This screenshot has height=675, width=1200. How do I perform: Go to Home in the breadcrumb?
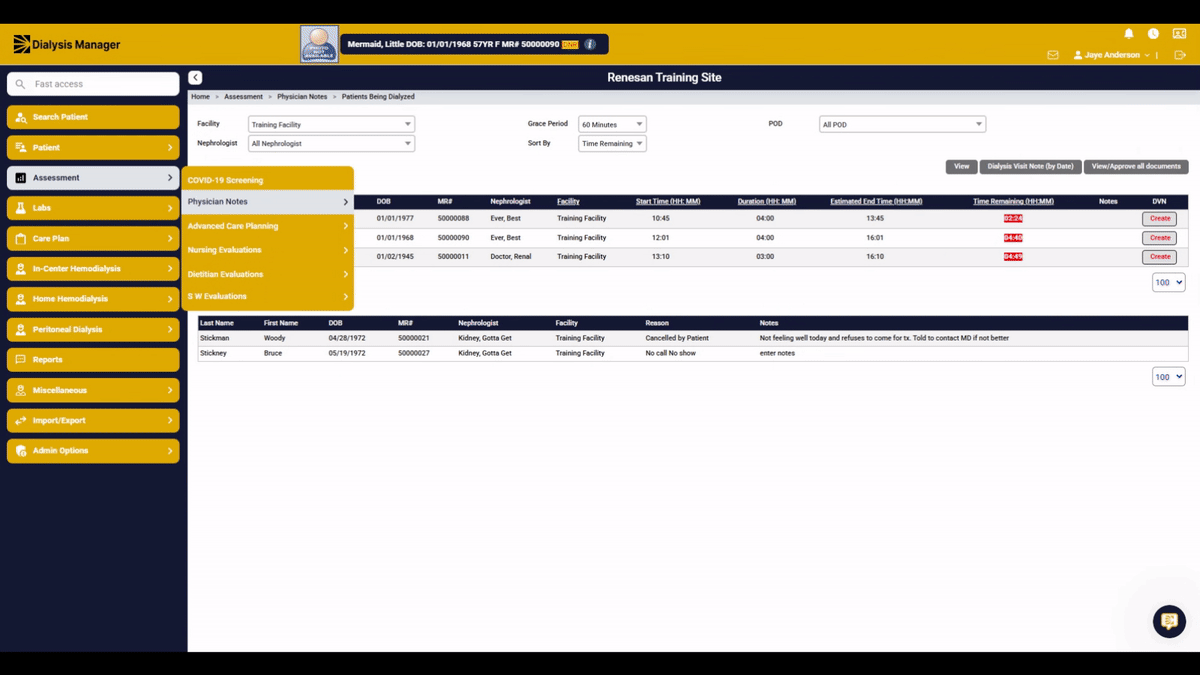[200, 97]
